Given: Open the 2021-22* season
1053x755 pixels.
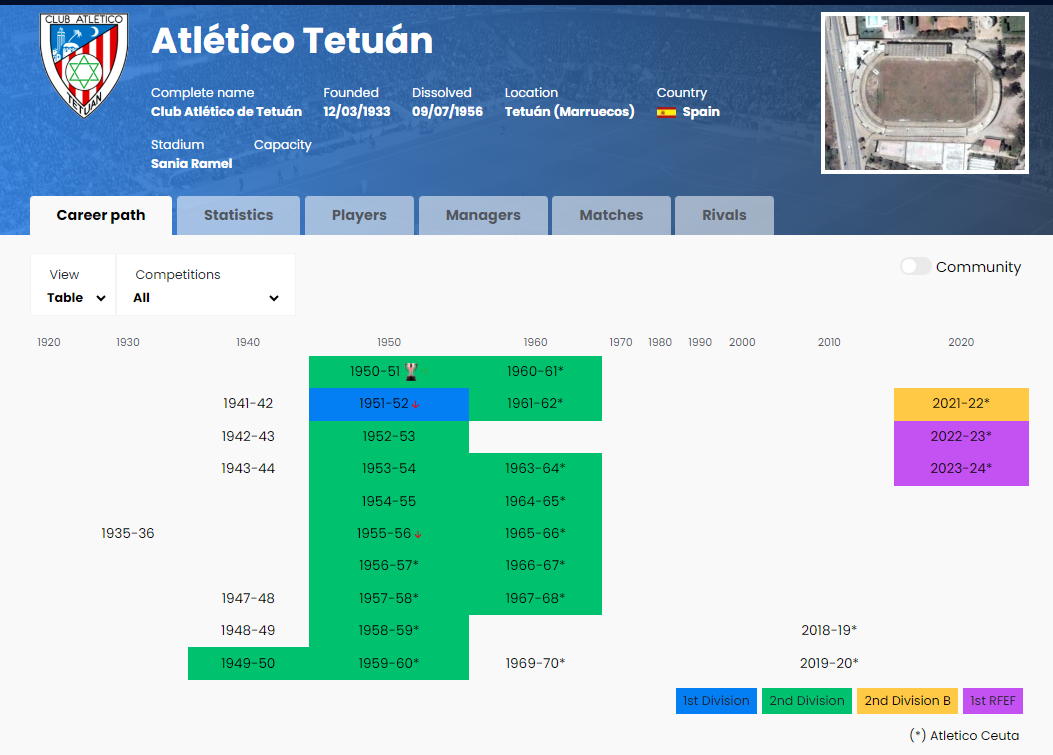Looking at the screenshot, I should pyautogui.click(x=961, y=404).
